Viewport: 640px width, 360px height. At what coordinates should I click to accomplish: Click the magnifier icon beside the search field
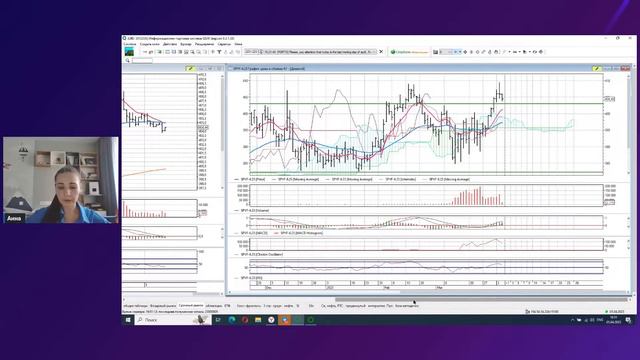click(127, 60)
